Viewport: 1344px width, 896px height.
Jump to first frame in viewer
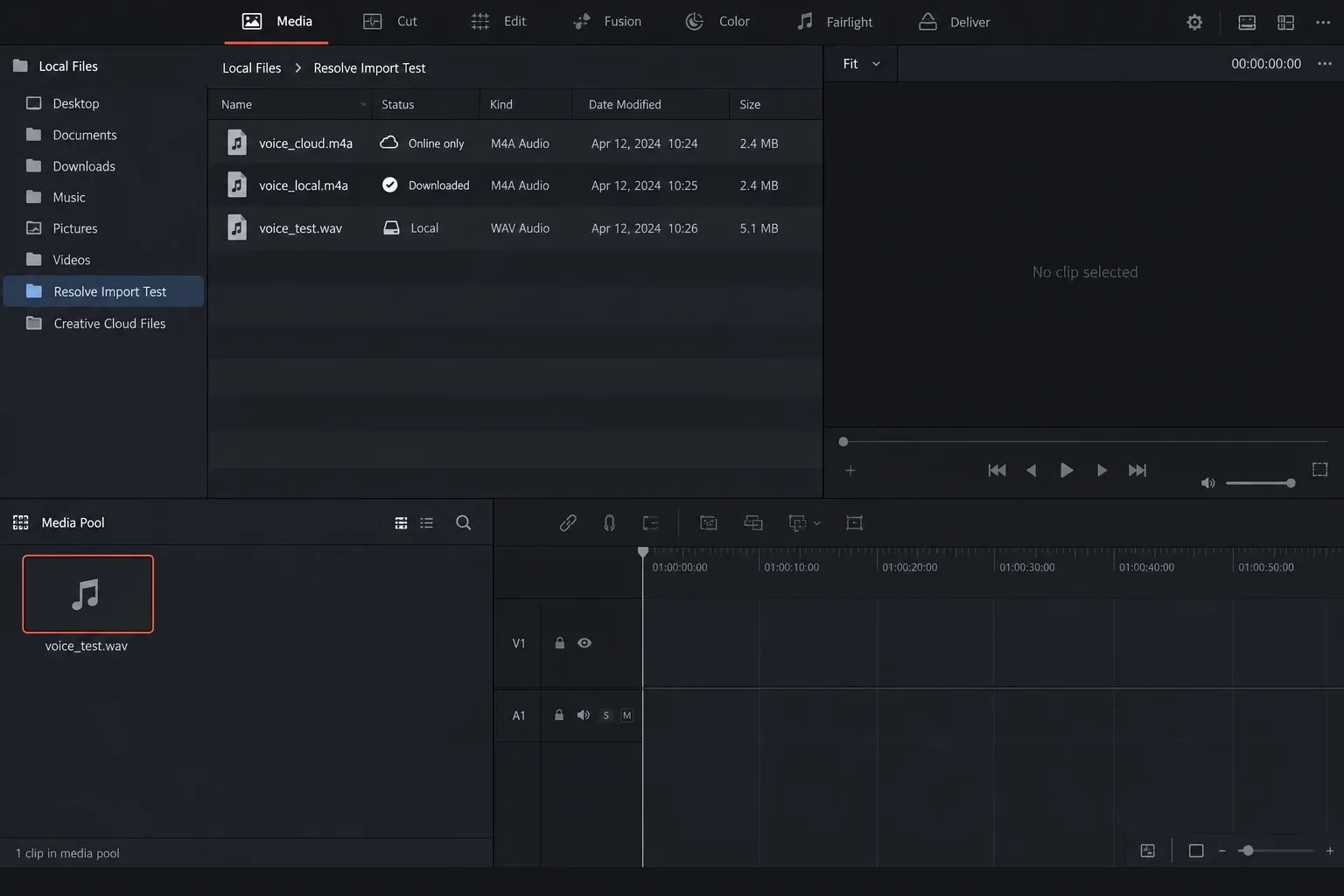point(997,470)
